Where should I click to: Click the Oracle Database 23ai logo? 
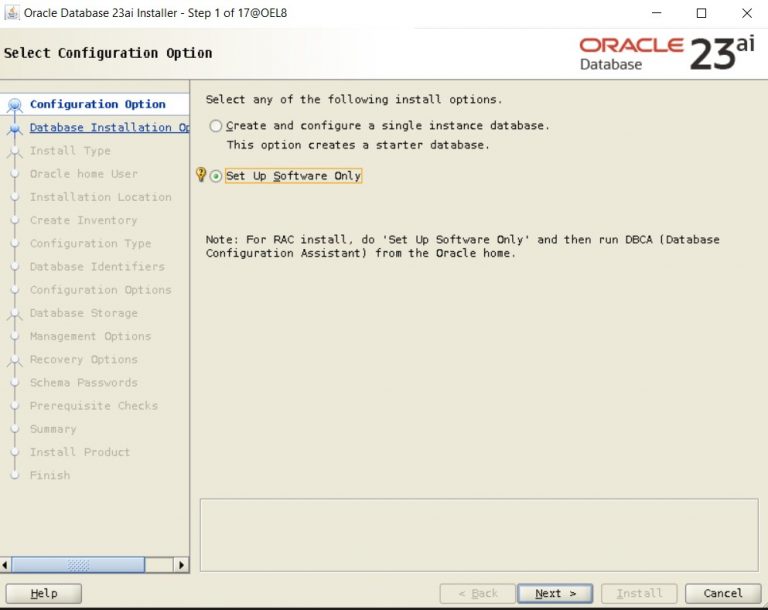(x=666, y=53)
